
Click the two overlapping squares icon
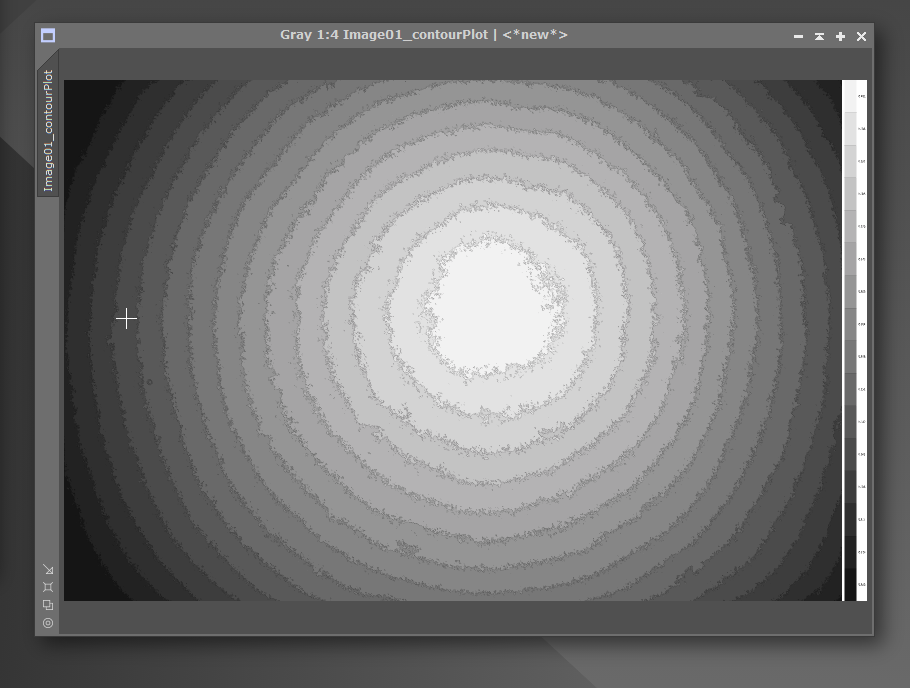[48, 605]
